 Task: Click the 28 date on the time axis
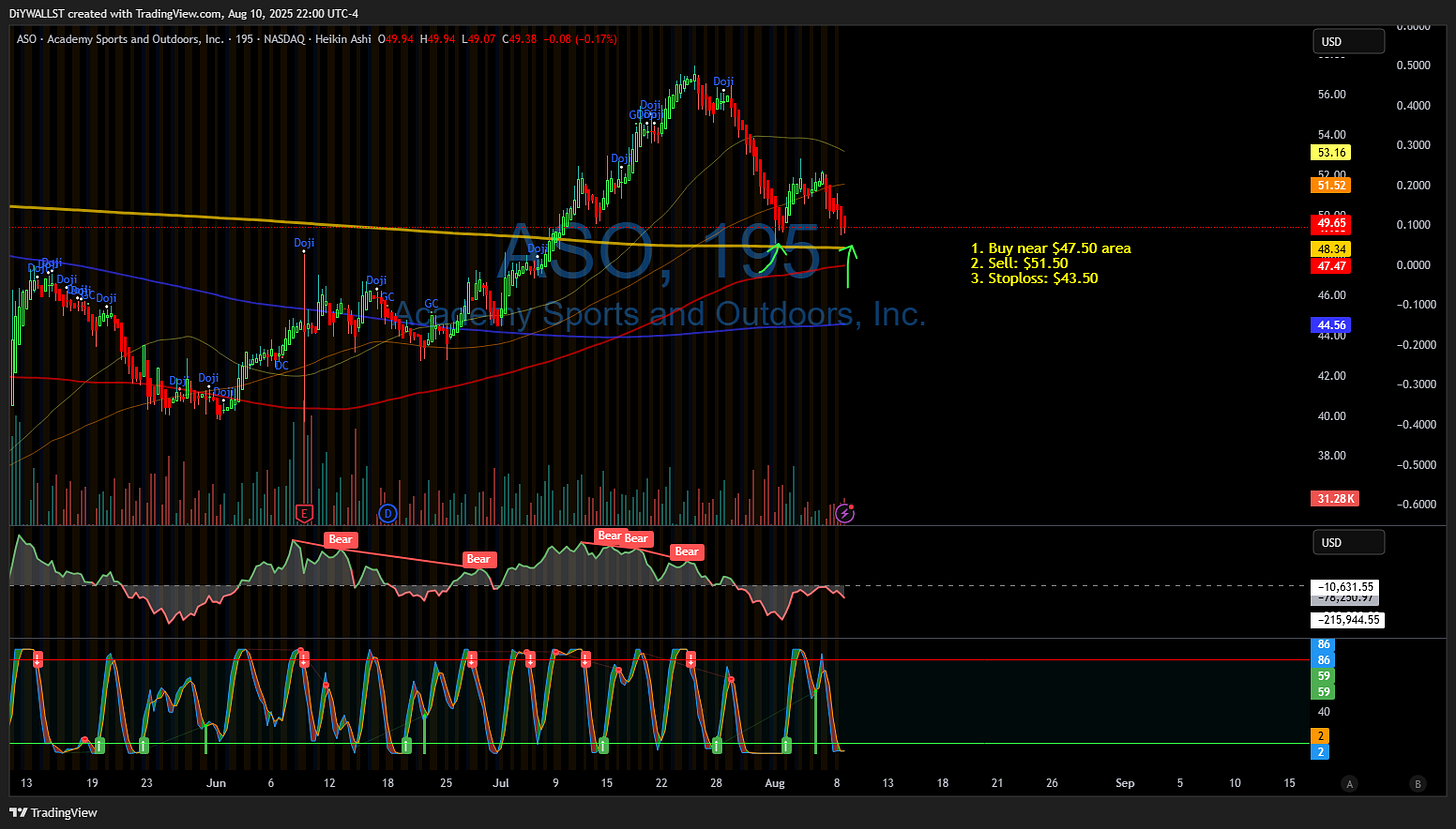(716, 783)
